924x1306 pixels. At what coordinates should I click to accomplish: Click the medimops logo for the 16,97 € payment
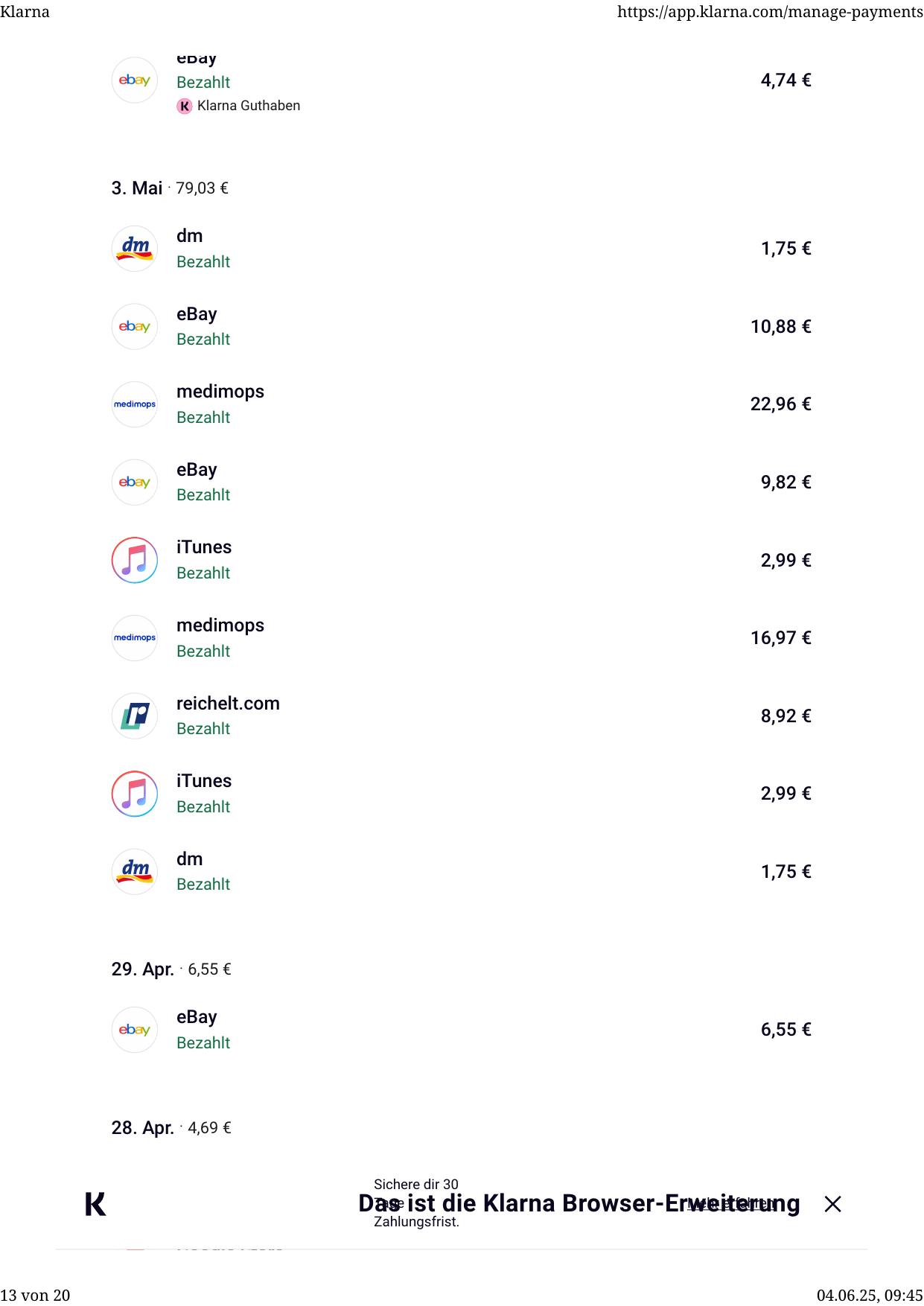tap(135, 638)
